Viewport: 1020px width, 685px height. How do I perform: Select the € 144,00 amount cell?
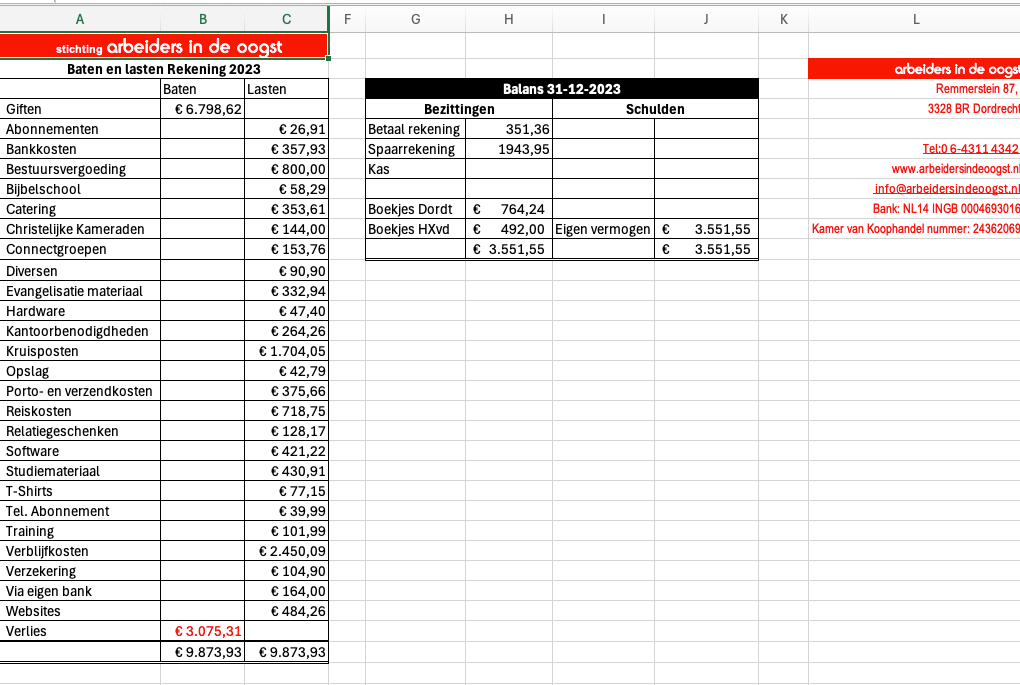[x=287, y=230]
